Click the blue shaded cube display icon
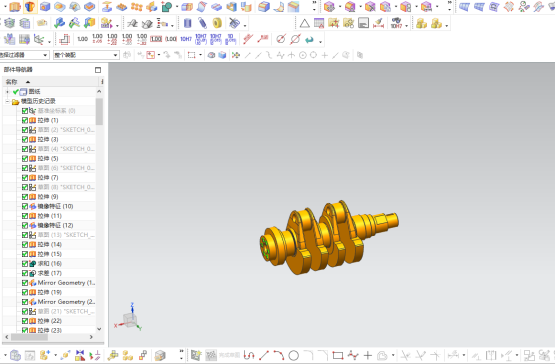555x364 pixels. click(x=222, y=55)
